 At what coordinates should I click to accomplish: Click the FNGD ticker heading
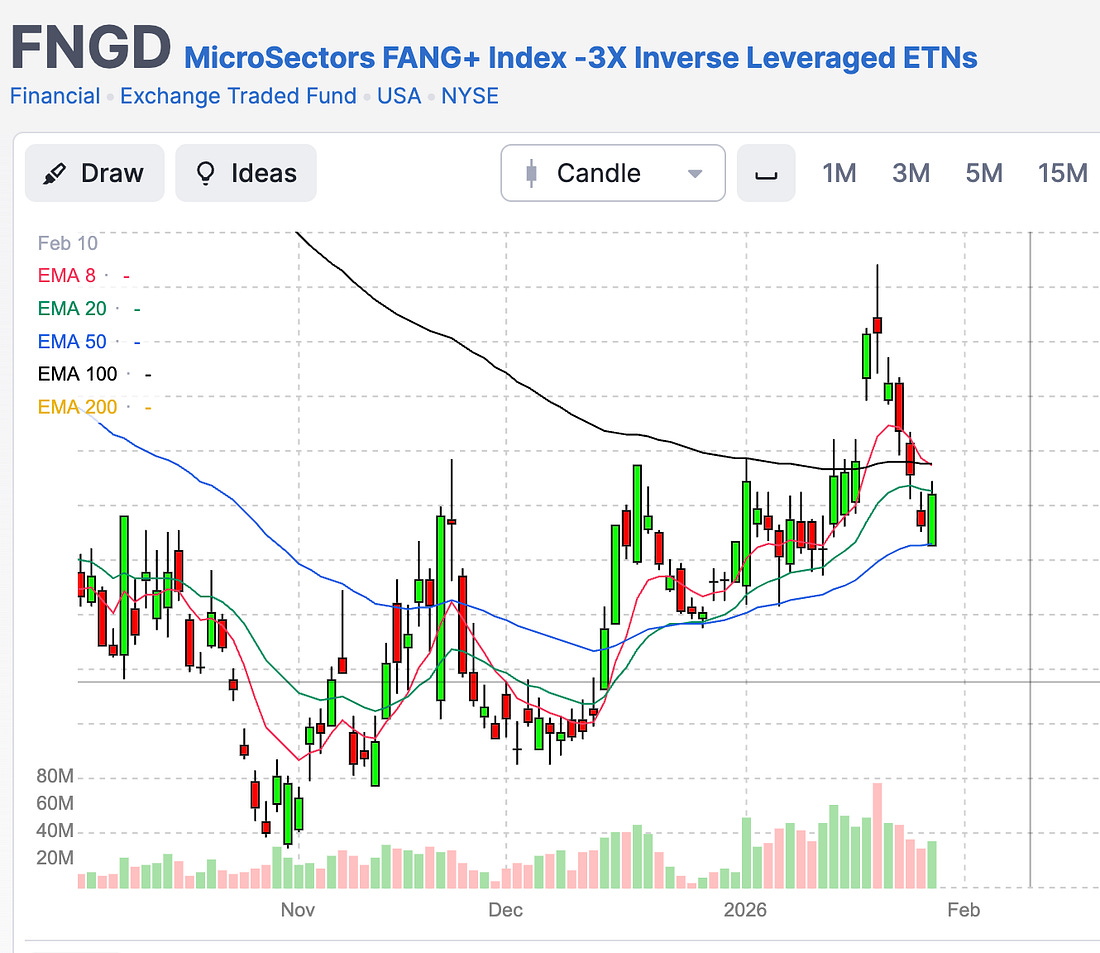pos(90,48)
